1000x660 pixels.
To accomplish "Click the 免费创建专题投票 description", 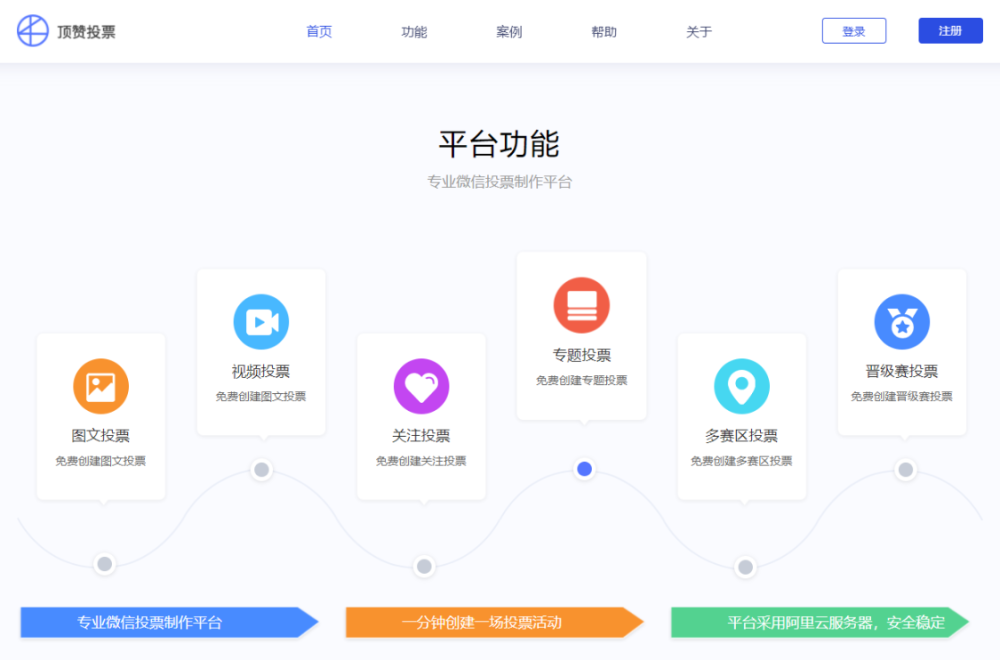I will 582,381.
